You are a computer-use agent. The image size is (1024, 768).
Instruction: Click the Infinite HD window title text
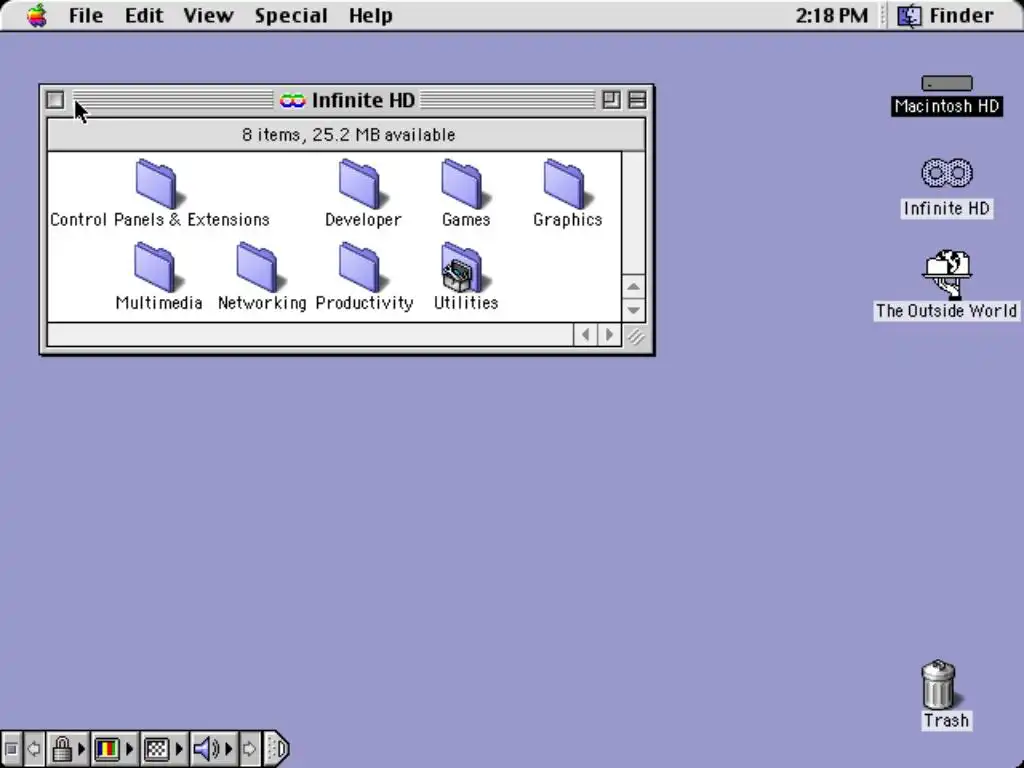click(363, 100)
